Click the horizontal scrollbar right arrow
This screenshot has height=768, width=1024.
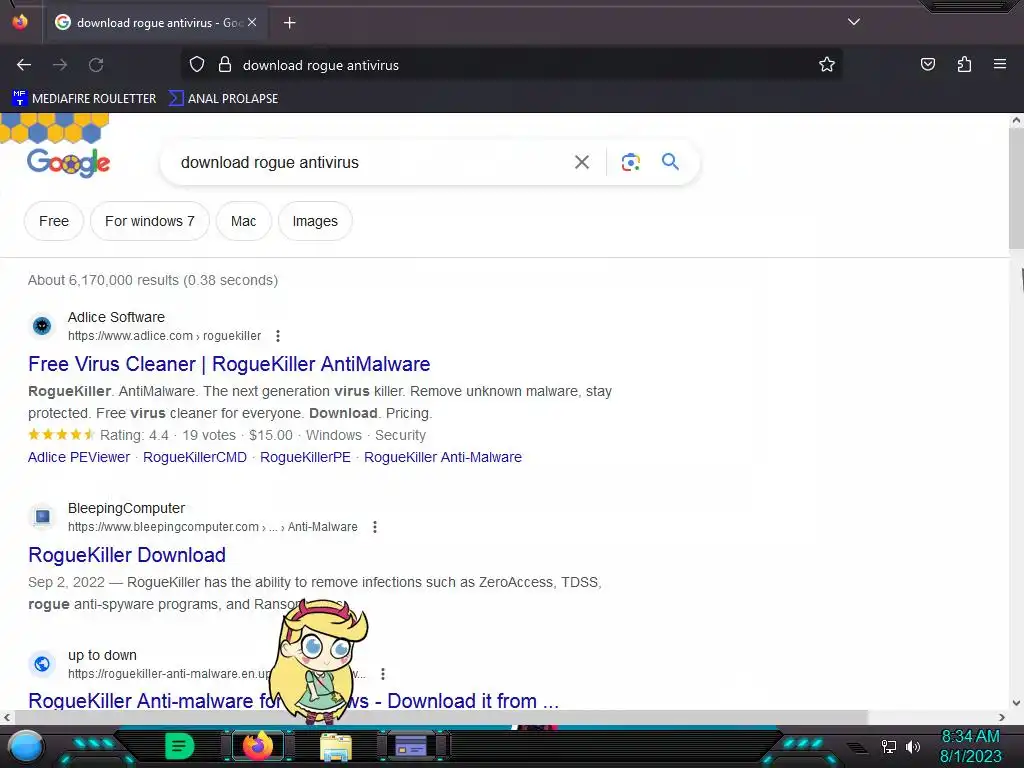click(1002, 717)
